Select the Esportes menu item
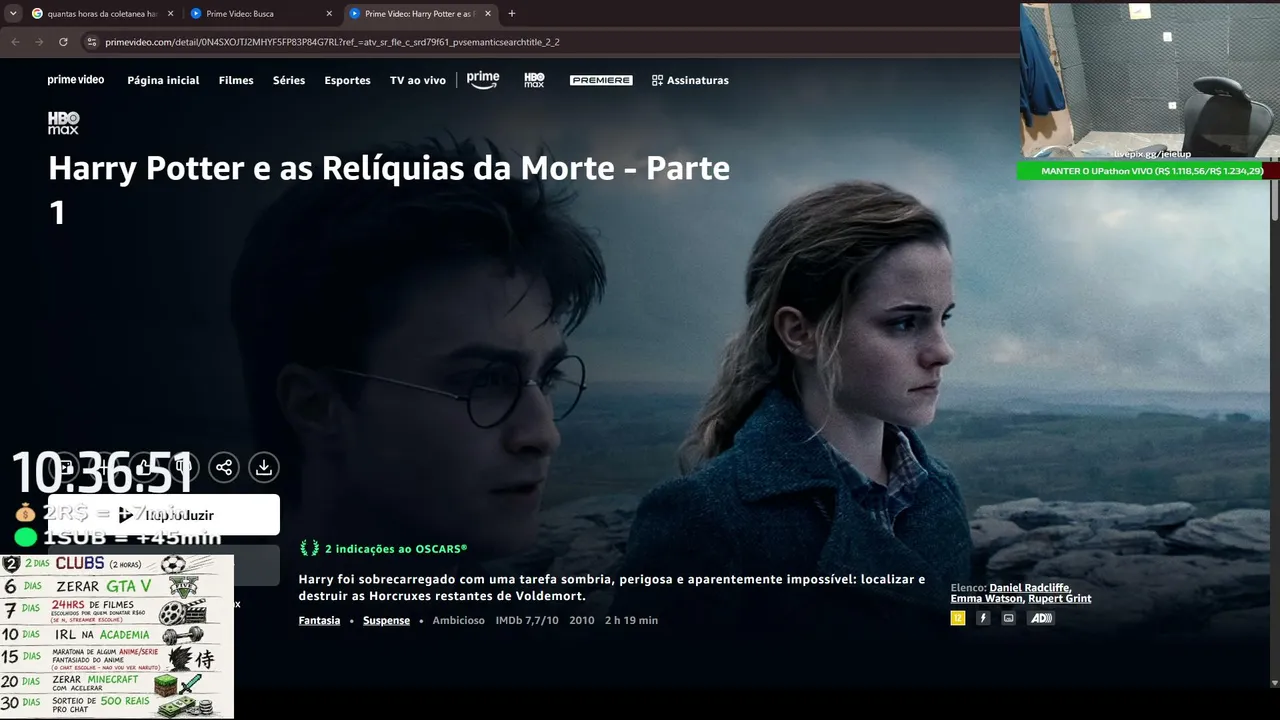The width and height of the screenshot is (1280, 720). click(x=347, y=80)
